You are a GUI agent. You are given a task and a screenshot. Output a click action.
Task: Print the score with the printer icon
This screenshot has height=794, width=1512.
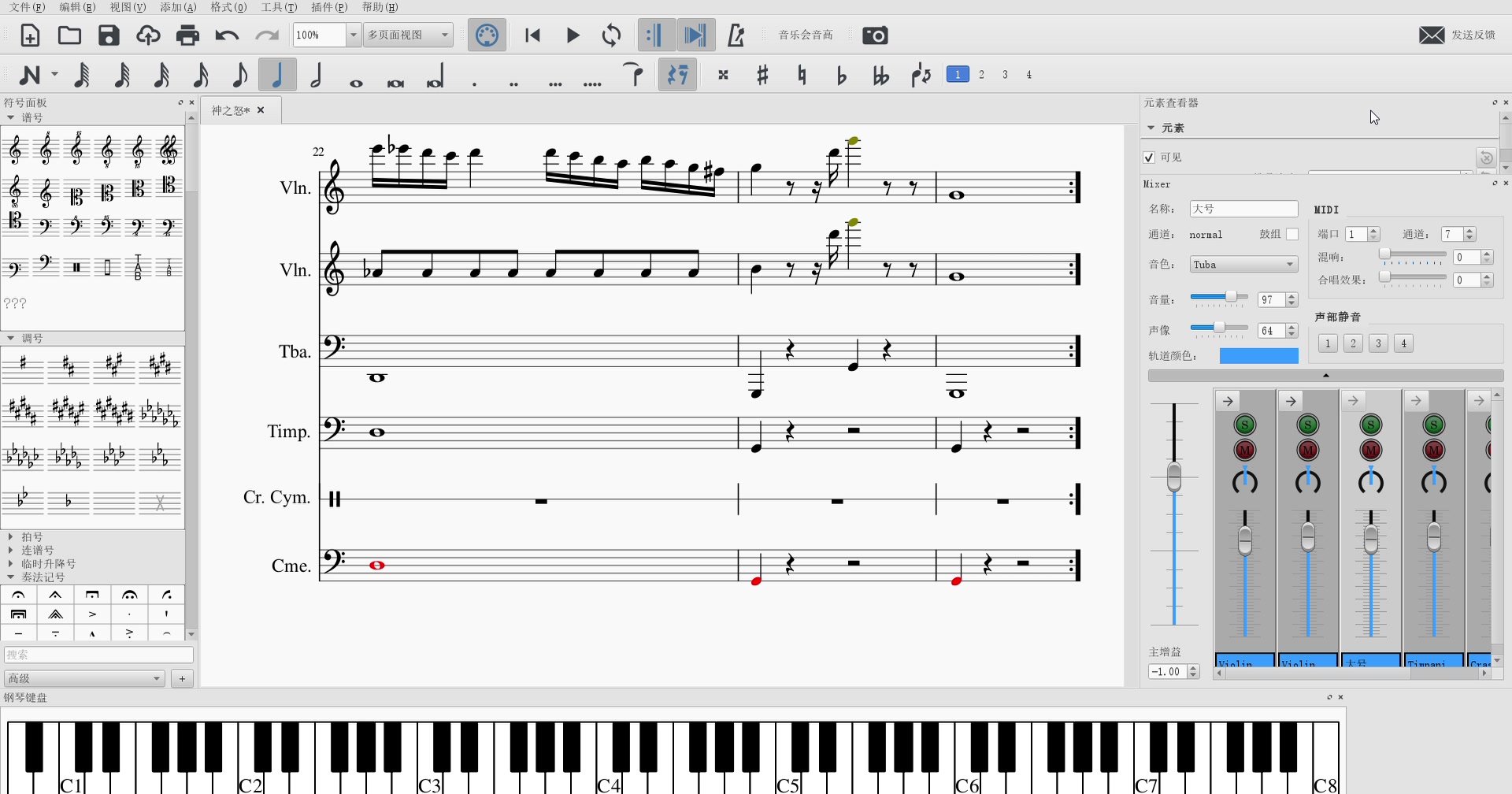pyautogui.click(x=187, y=35)
